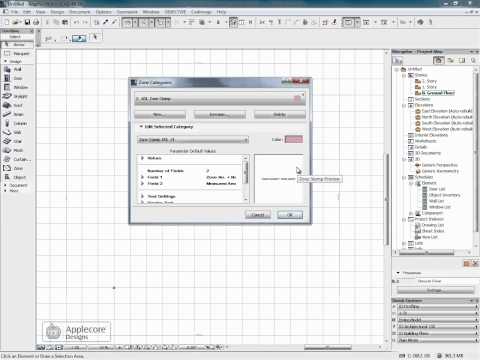This screenshot has width=480, height=360.
Task: Click the Pick Up Parameters eyedropper icon
Action: point(106,22)
